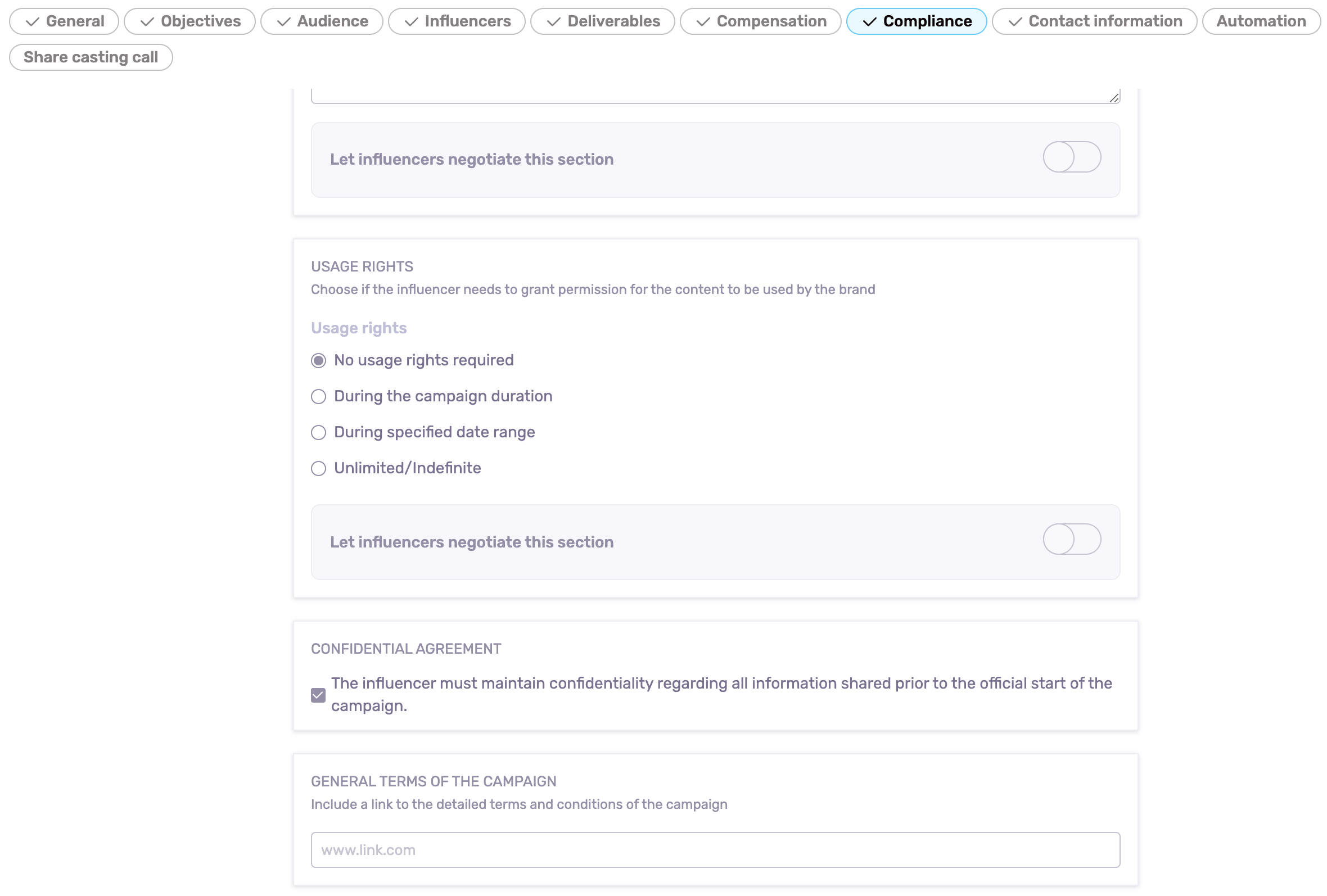Choose Unlimited/Indefinite usage rights
1327x896 pixels.
[x=319, y=468]
